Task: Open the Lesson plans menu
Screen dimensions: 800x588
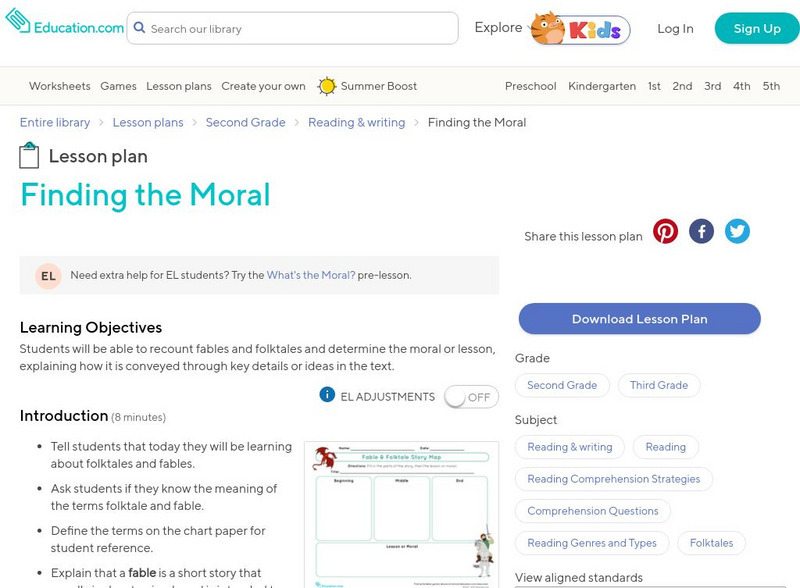Action: pos(178,86)
